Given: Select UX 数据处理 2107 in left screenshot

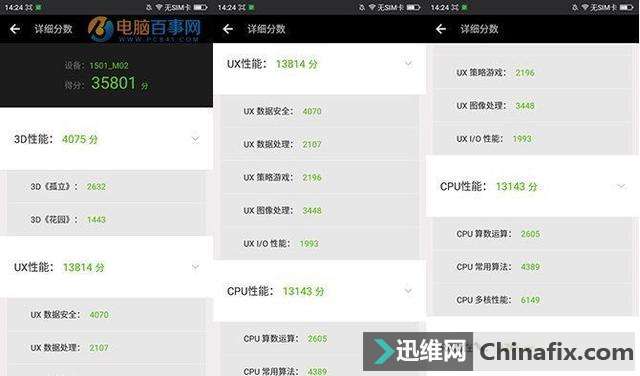Looking at the screenshot, I should [106, 348].
